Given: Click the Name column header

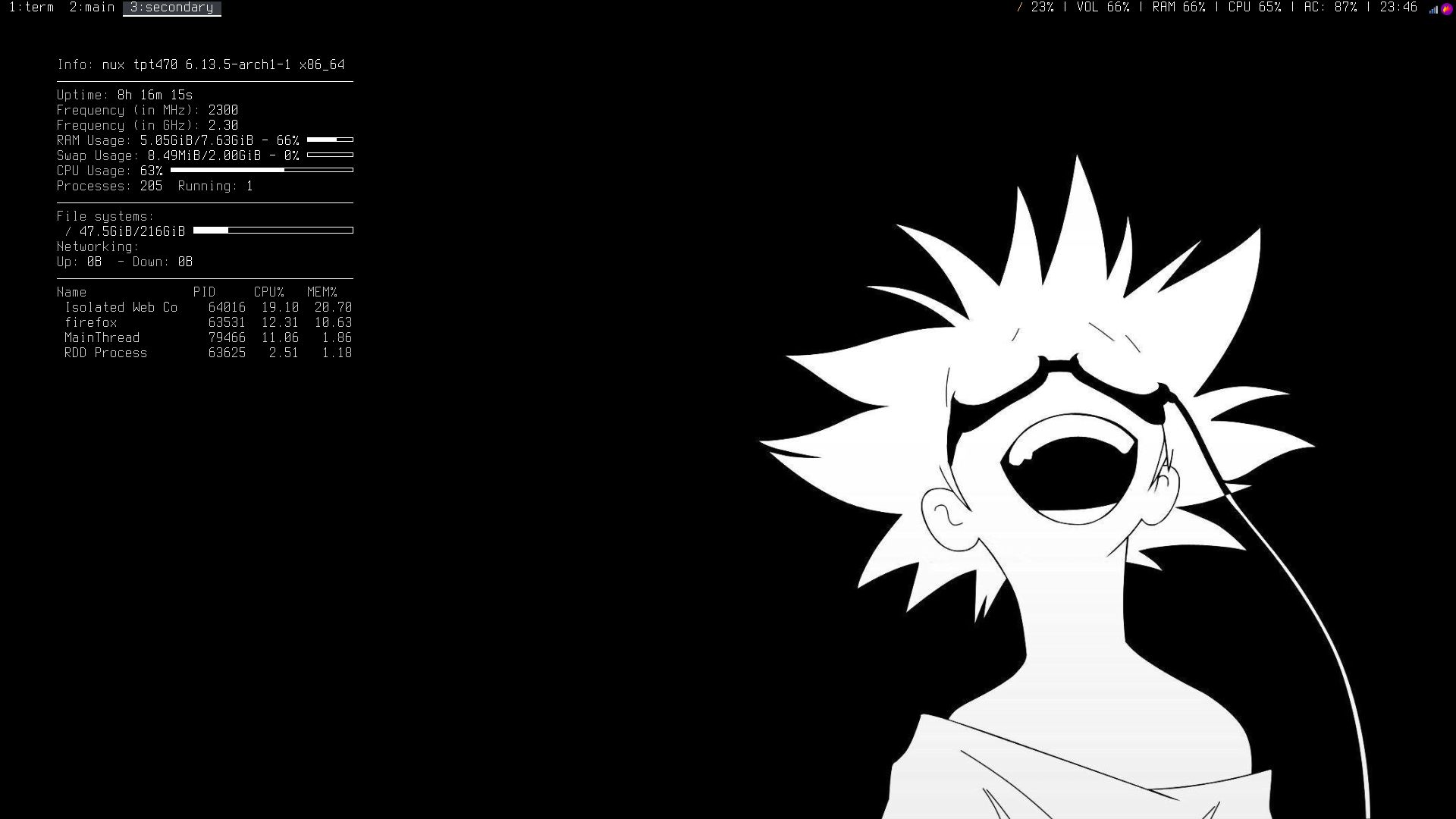Looking at the screenshot, I should pyautogui.click(x=72, y=292).
